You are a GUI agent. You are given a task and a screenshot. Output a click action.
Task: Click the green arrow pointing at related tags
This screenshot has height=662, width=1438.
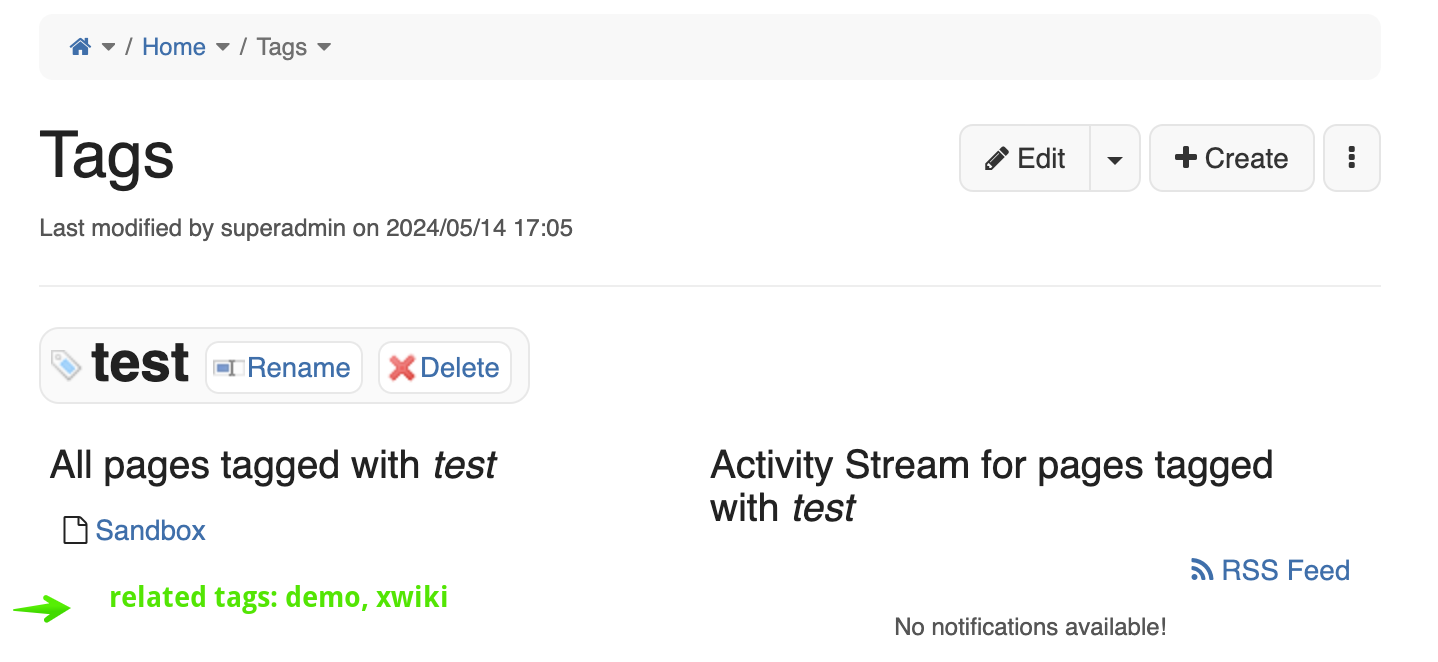42,607
